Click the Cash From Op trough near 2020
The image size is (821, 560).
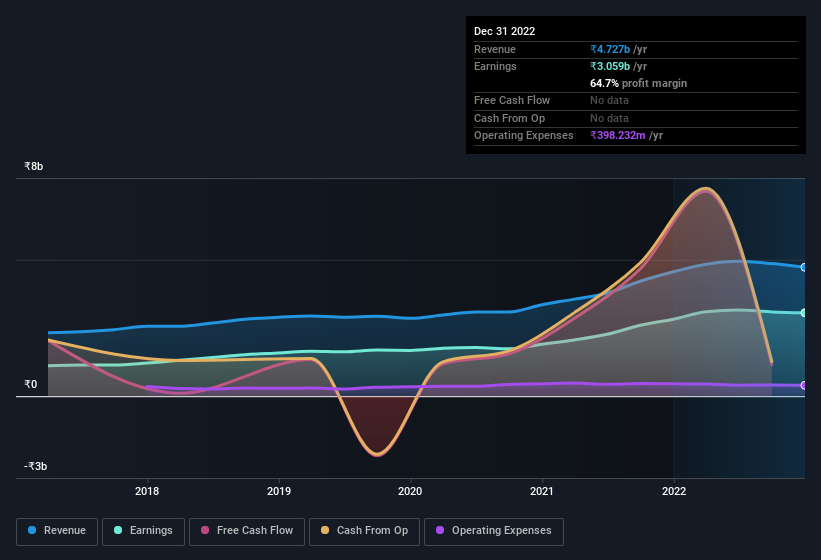coord(378,453)
